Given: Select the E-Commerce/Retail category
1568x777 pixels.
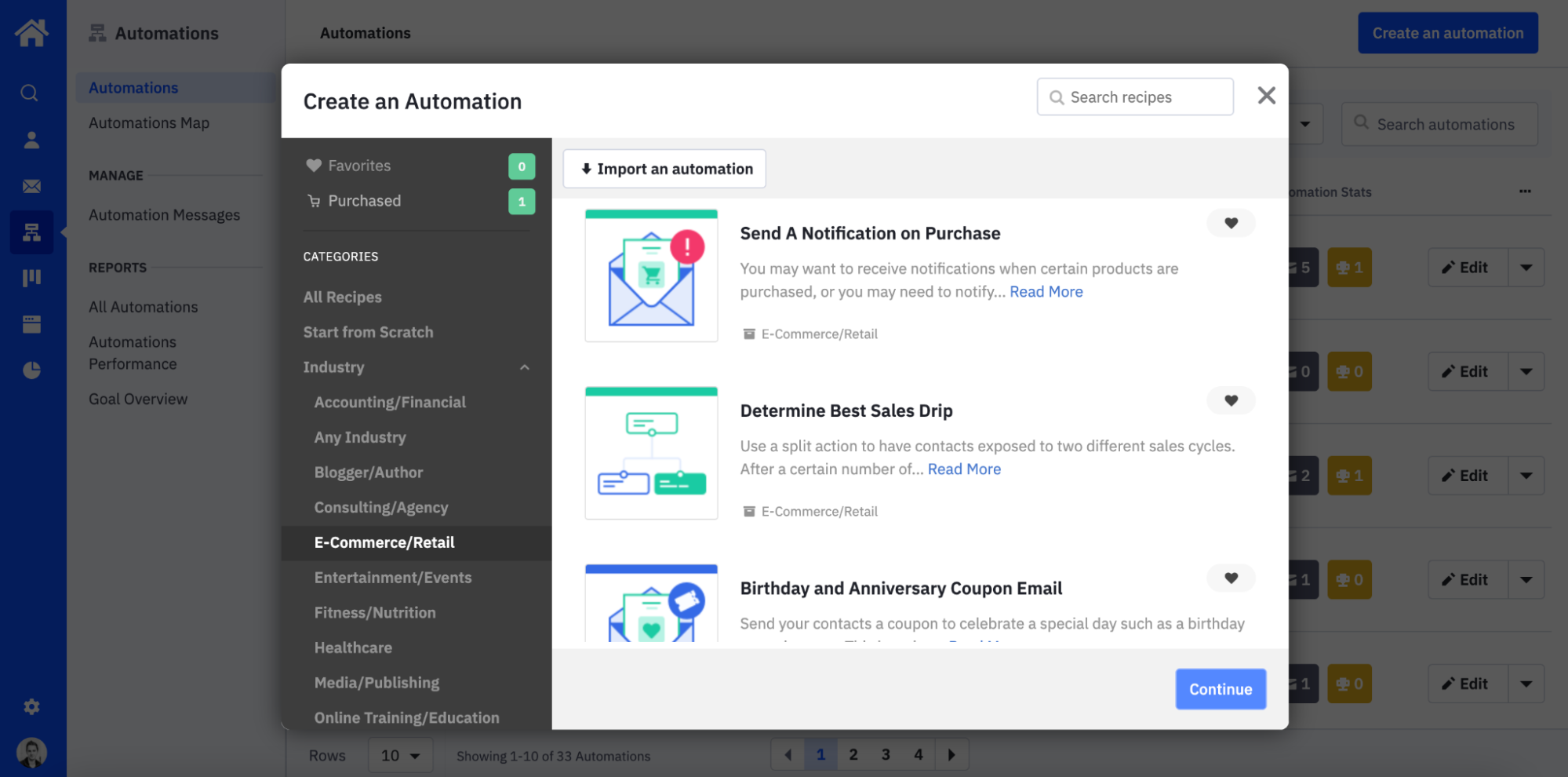Looking at the screenshot, I should click(x=384, y=542).
